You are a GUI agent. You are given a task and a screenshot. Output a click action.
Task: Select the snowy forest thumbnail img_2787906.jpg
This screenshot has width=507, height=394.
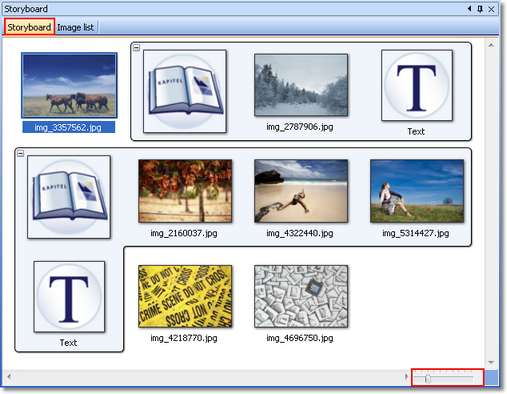coord(301,85)
